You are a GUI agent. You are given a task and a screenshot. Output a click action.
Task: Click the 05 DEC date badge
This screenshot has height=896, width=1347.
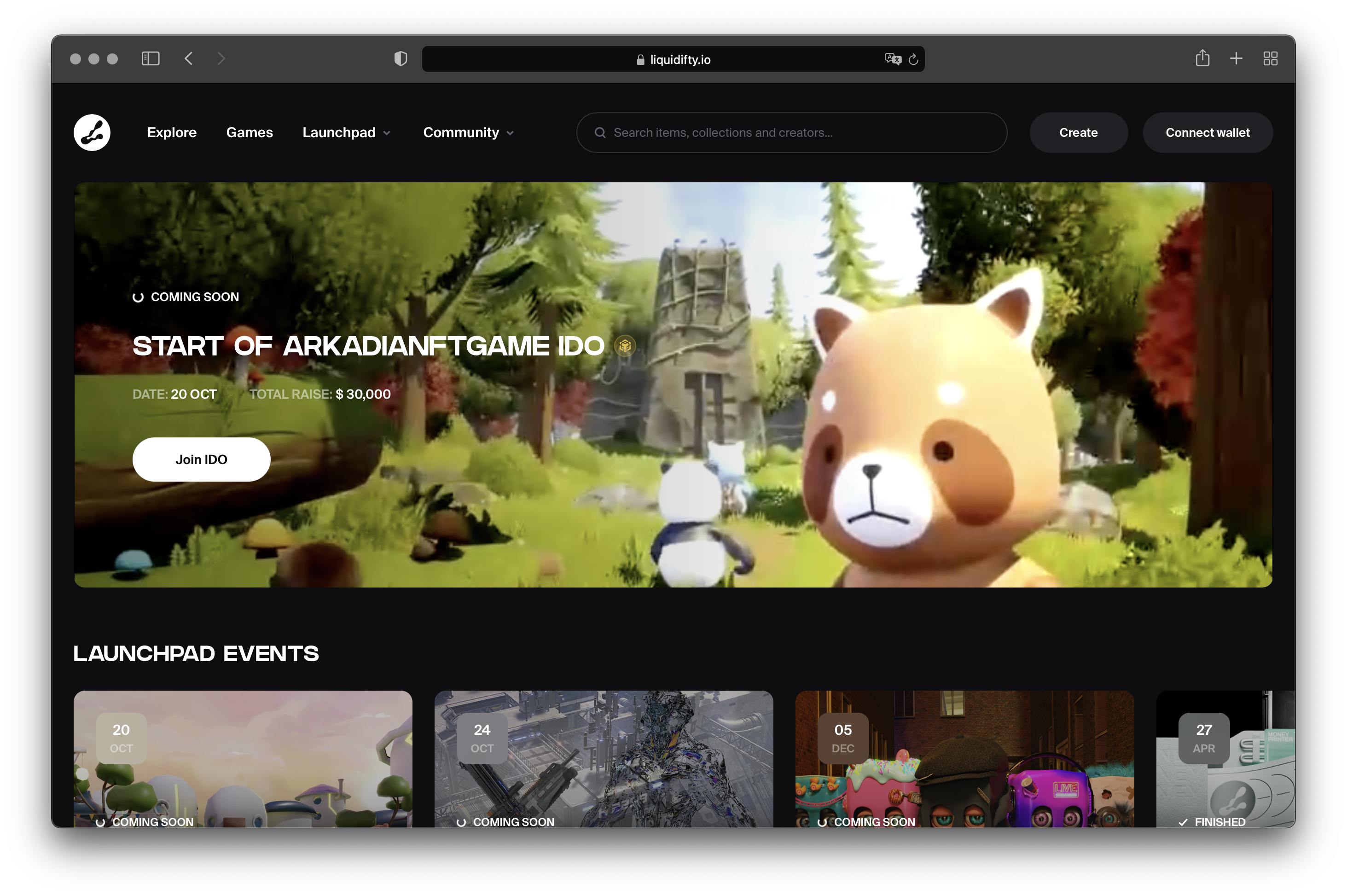click(x=843, y=738)
